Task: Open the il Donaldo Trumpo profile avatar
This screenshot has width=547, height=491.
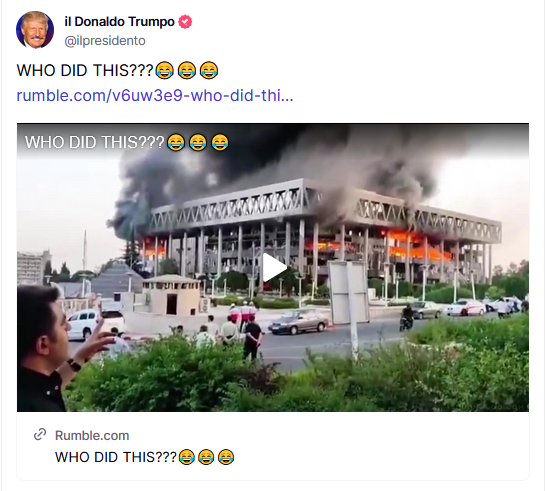Action: click(35, 30)
